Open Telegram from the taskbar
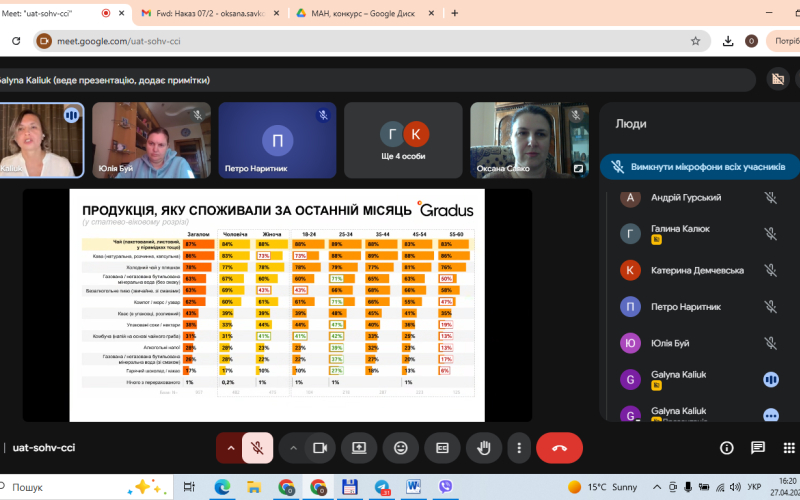The height and width of the screenshot is (500, 800). tap(382, 487)
